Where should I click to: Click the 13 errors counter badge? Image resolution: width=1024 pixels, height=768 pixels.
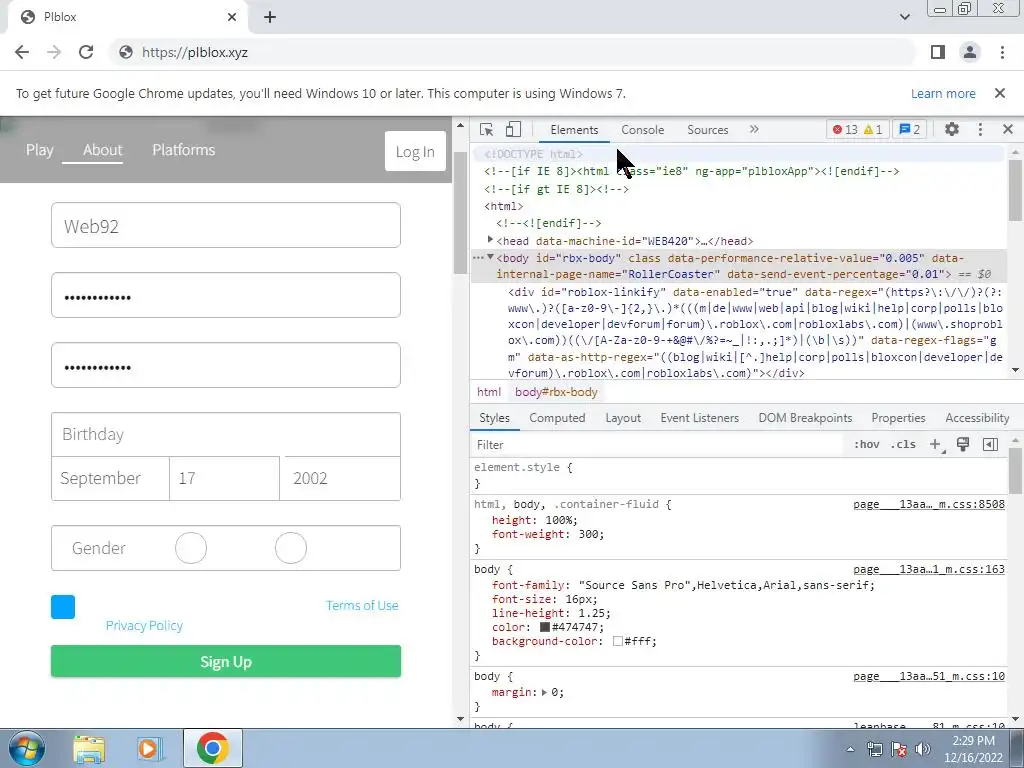click(844, 129)
